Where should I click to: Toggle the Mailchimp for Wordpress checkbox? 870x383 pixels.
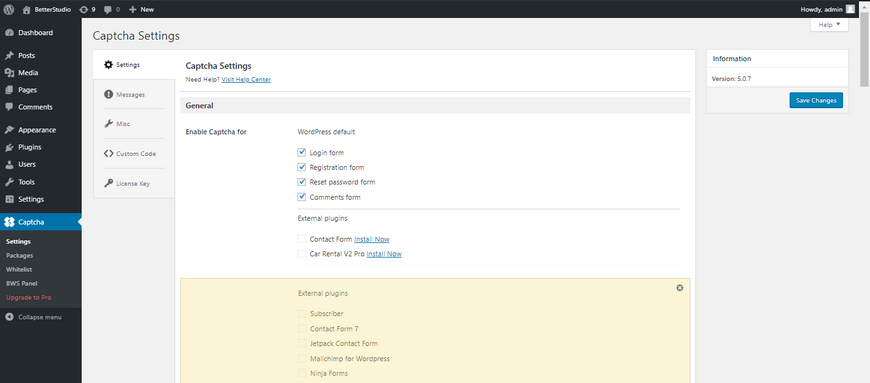302,359
